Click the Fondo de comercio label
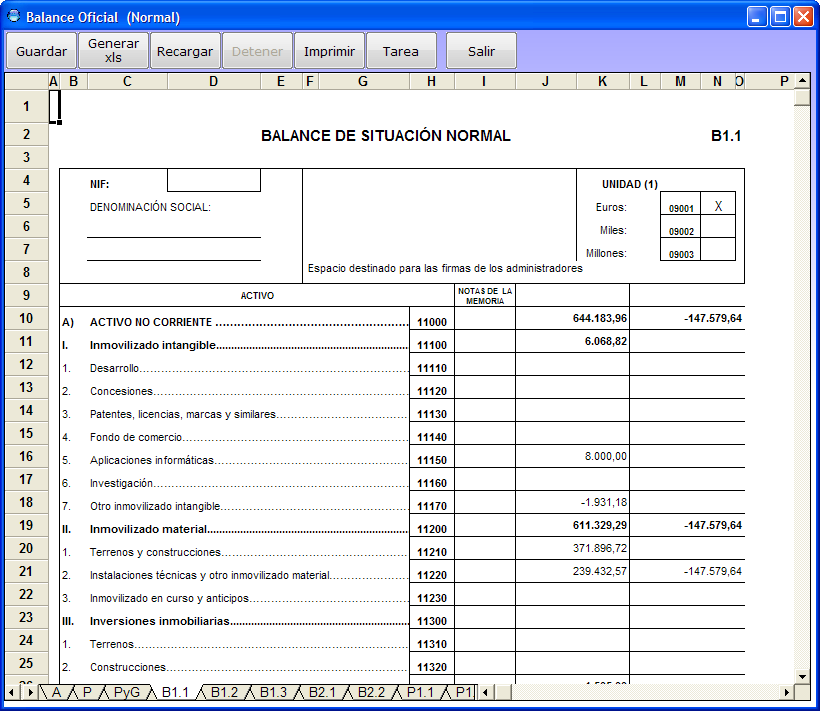The image size is (820, 711). (x=136, y=437)
